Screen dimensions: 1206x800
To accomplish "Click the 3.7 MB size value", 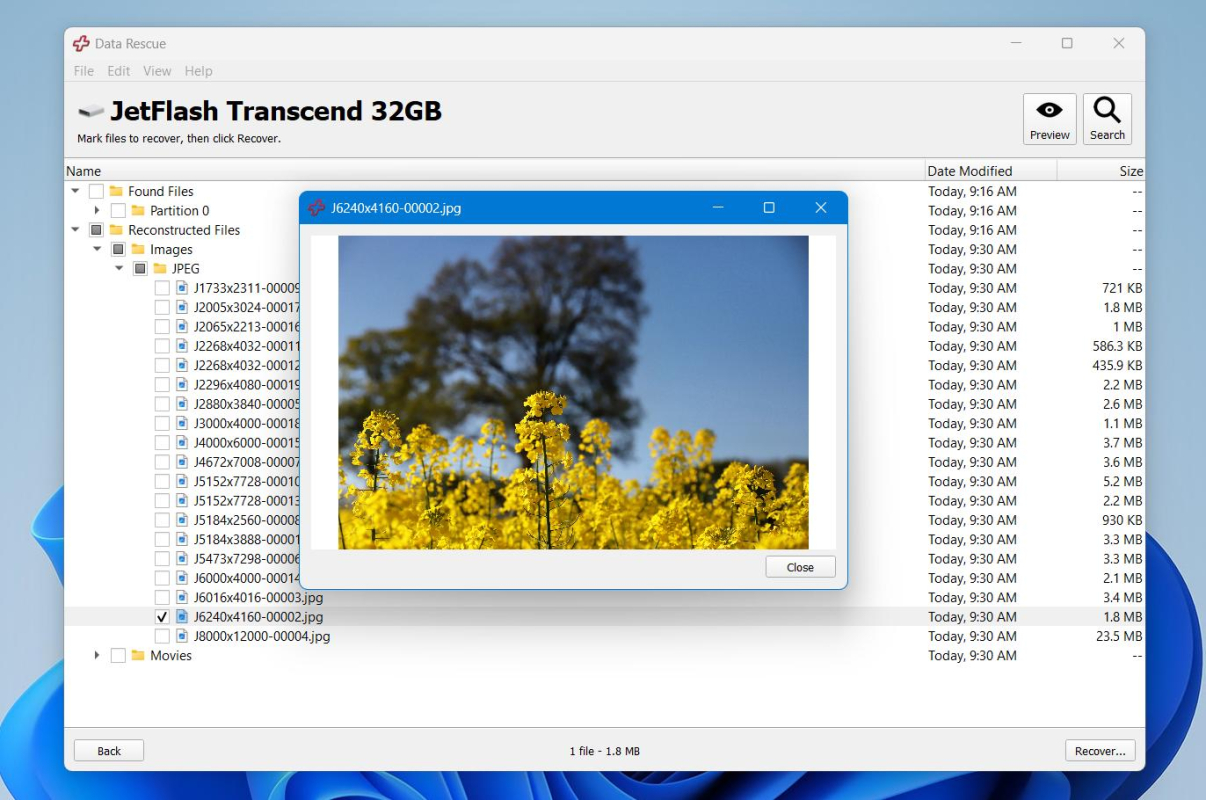I will pos(1123,443).
